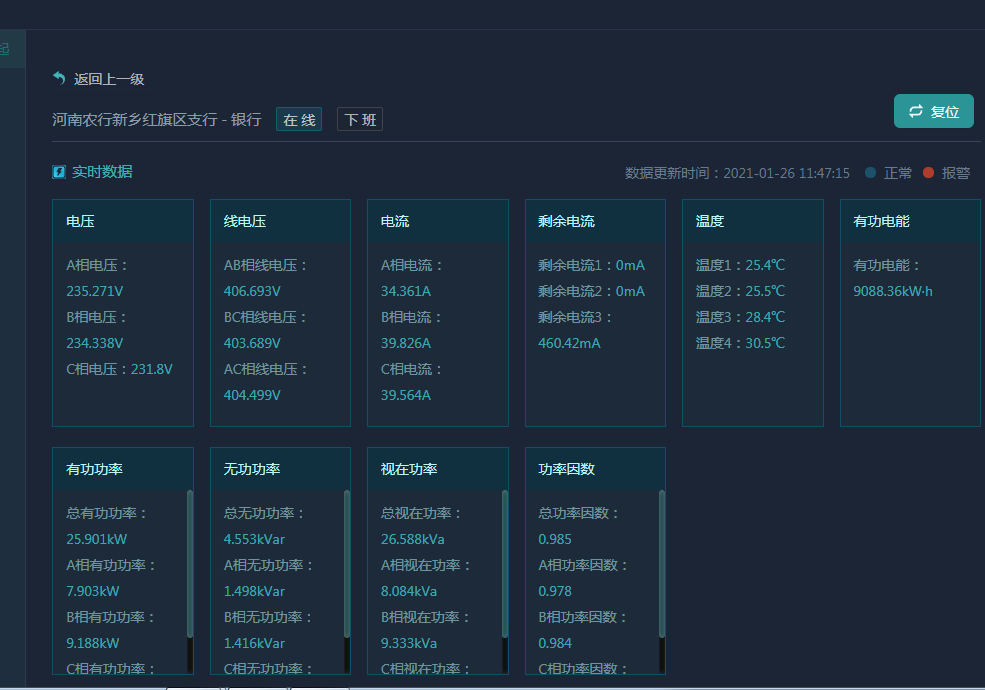This screenshot has height=690, width=985.
Task: Click 有功电能 value 9088.36kW·h
Action: coord(893,291)
